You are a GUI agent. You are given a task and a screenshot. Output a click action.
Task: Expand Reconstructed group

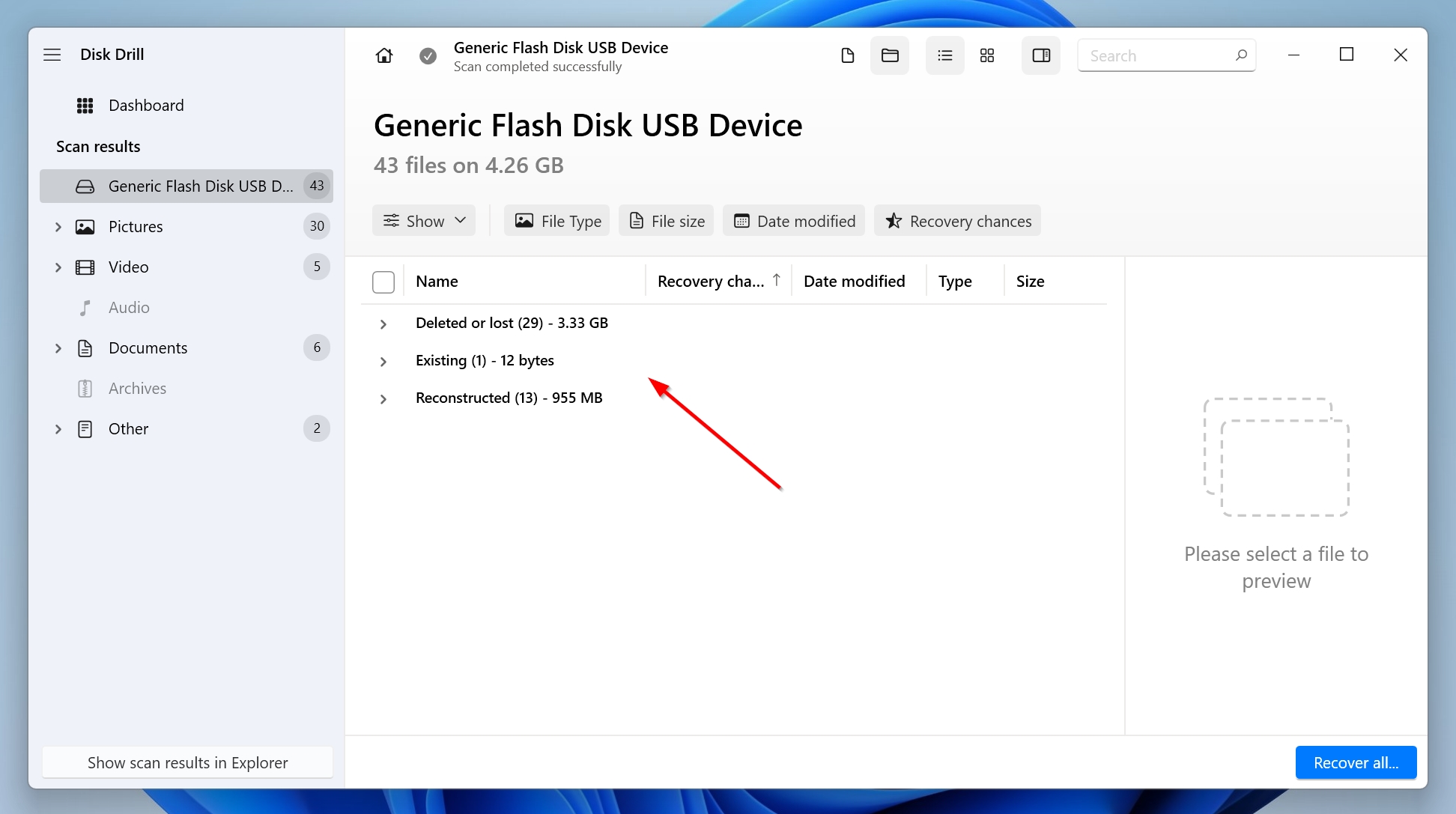383,399
